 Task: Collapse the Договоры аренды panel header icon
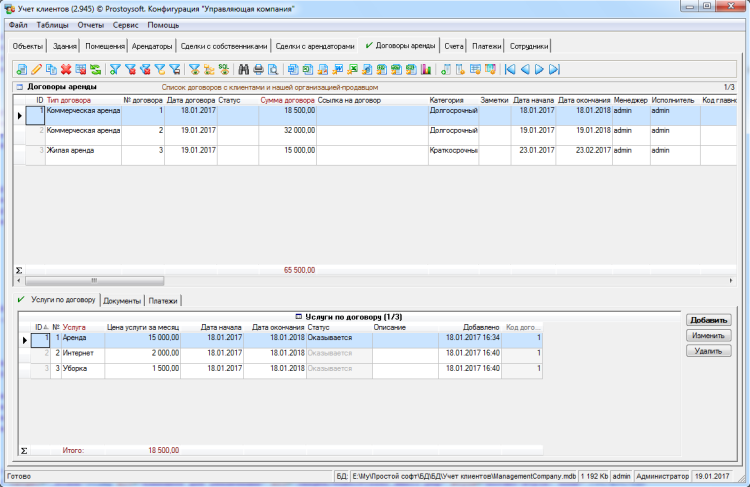click(x=18, y=88)
